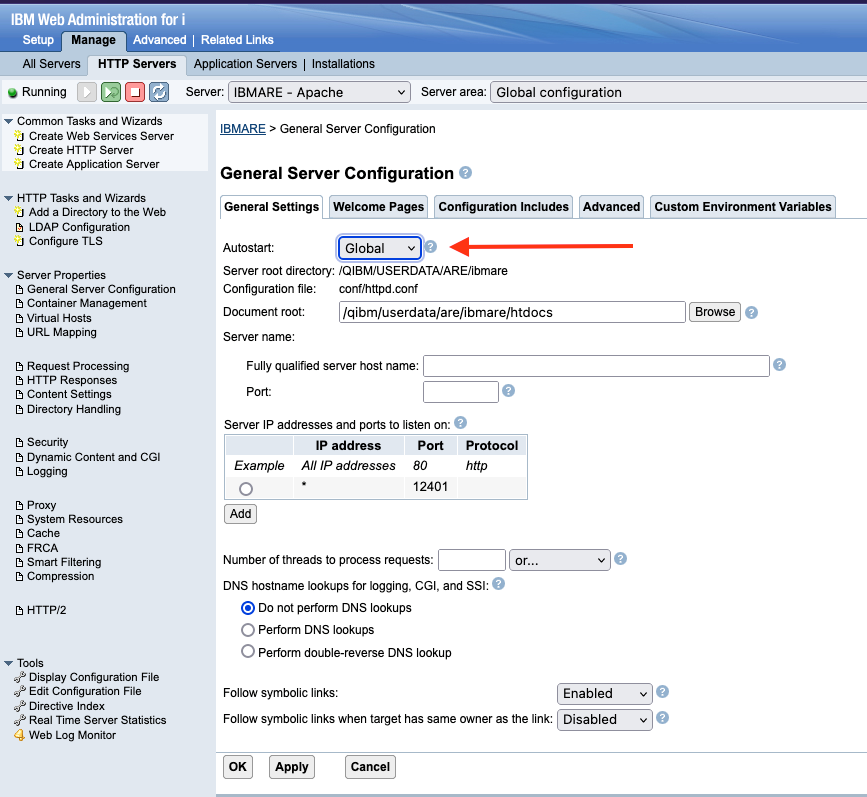Viewport: 867px width, 797px height.
Task: Select the port 12401 table row radio
Action: (x=246, y=488)
